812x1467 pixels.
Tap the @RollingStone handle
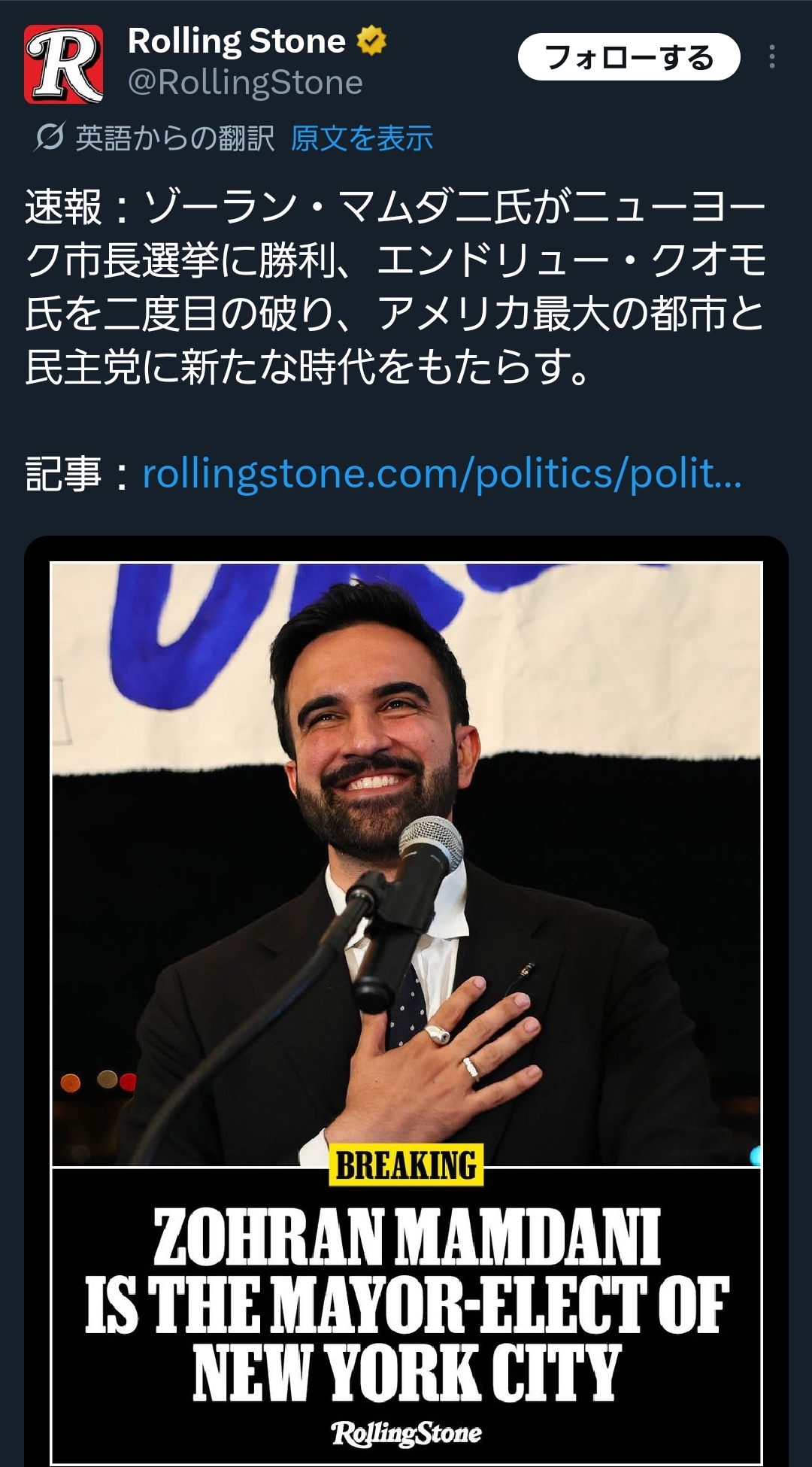click(245, 83)
